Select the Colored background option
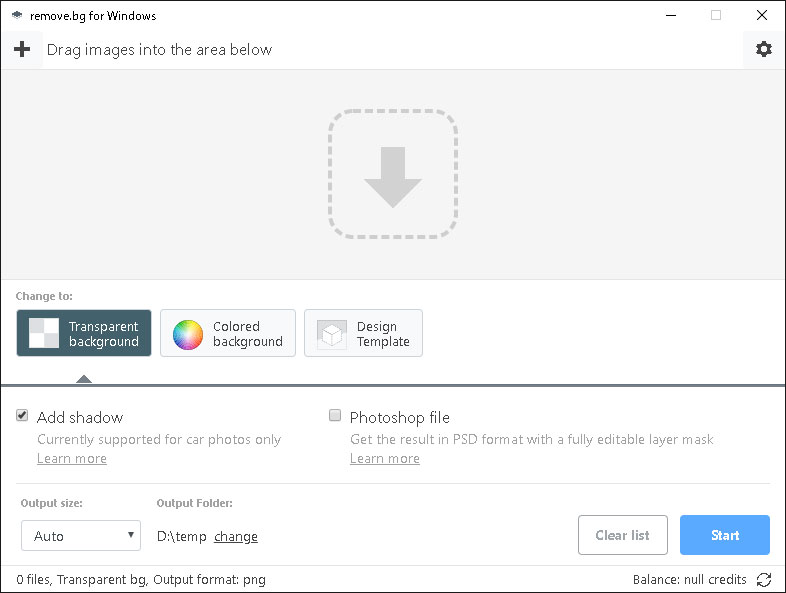Screen dimensions: 786x593 228,333
